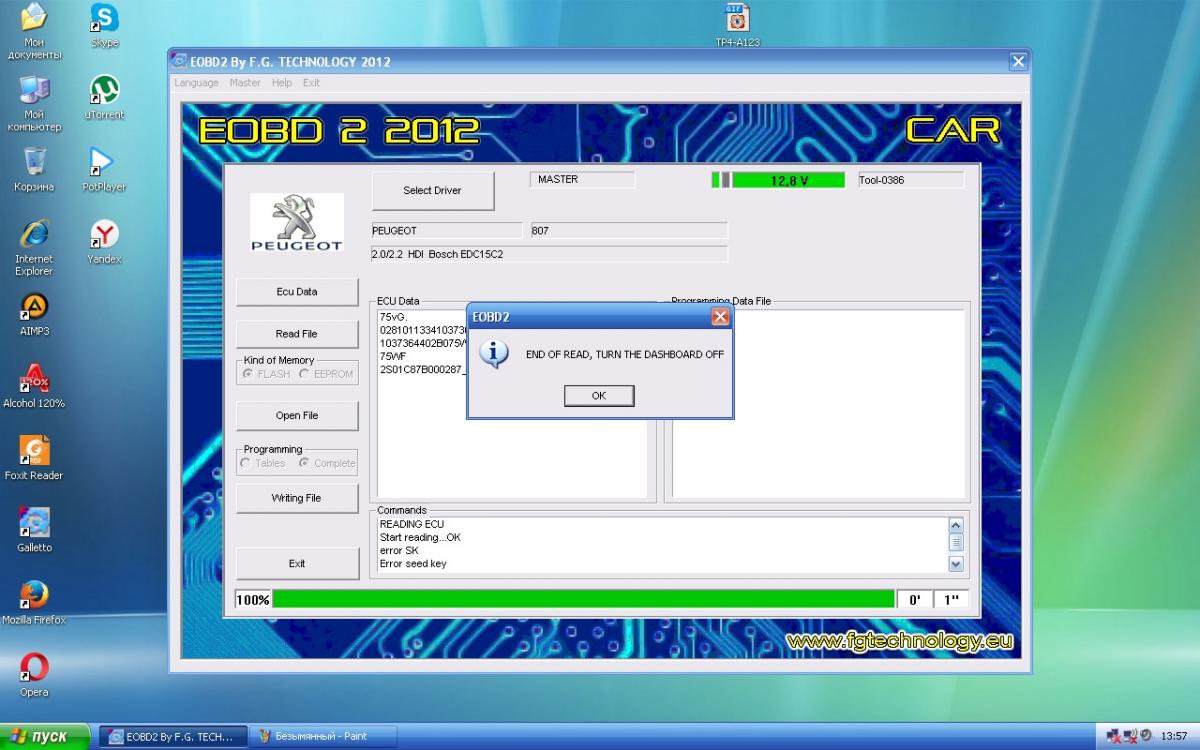This screenshot has width=1200, height=750.
Task: Select the 75WF ECU data line
Action: (x=393, y=356)
